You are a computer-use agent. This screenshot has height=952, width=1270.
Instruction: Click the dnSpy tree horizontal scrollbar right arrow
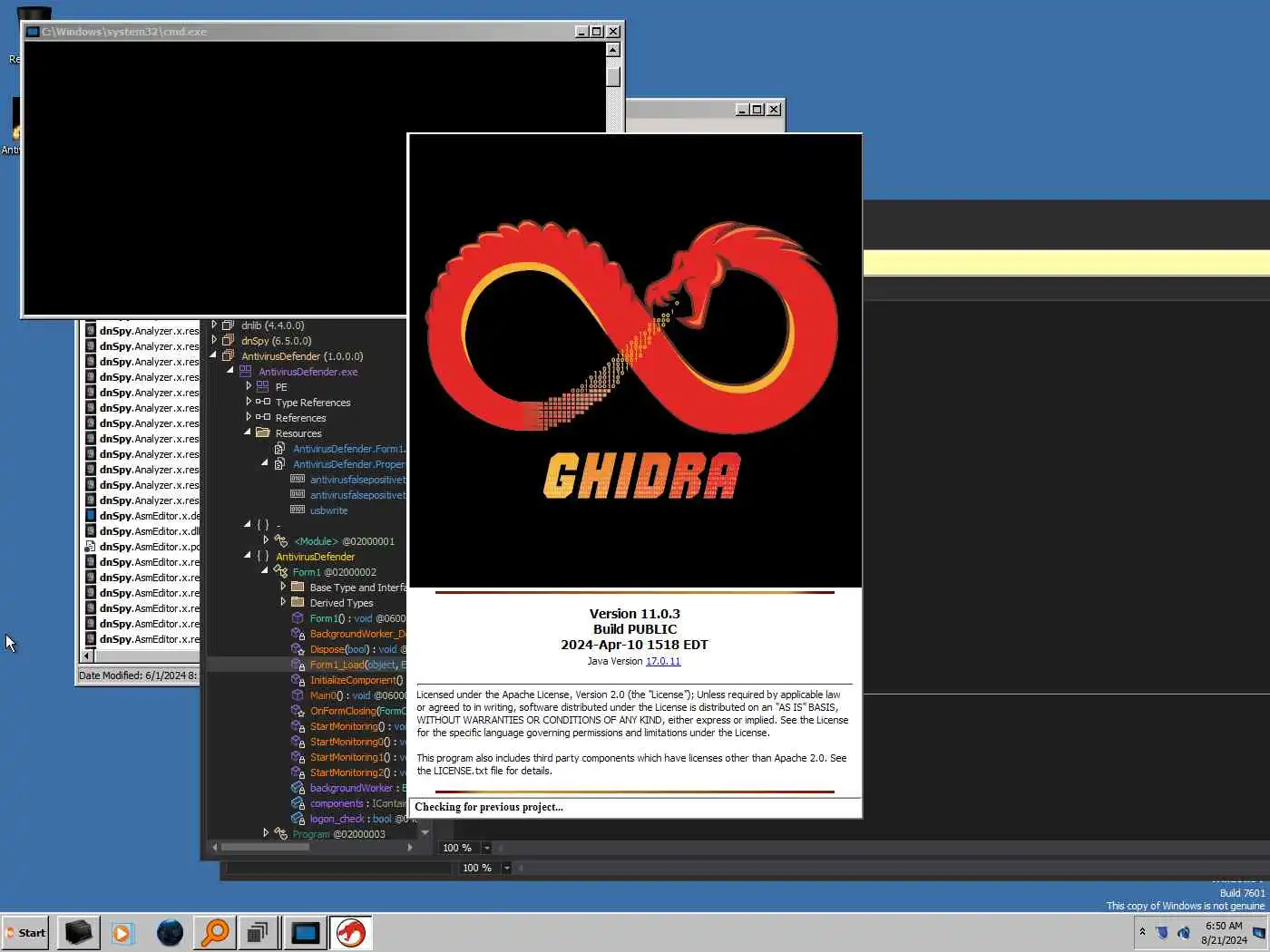tap(410, 848)
